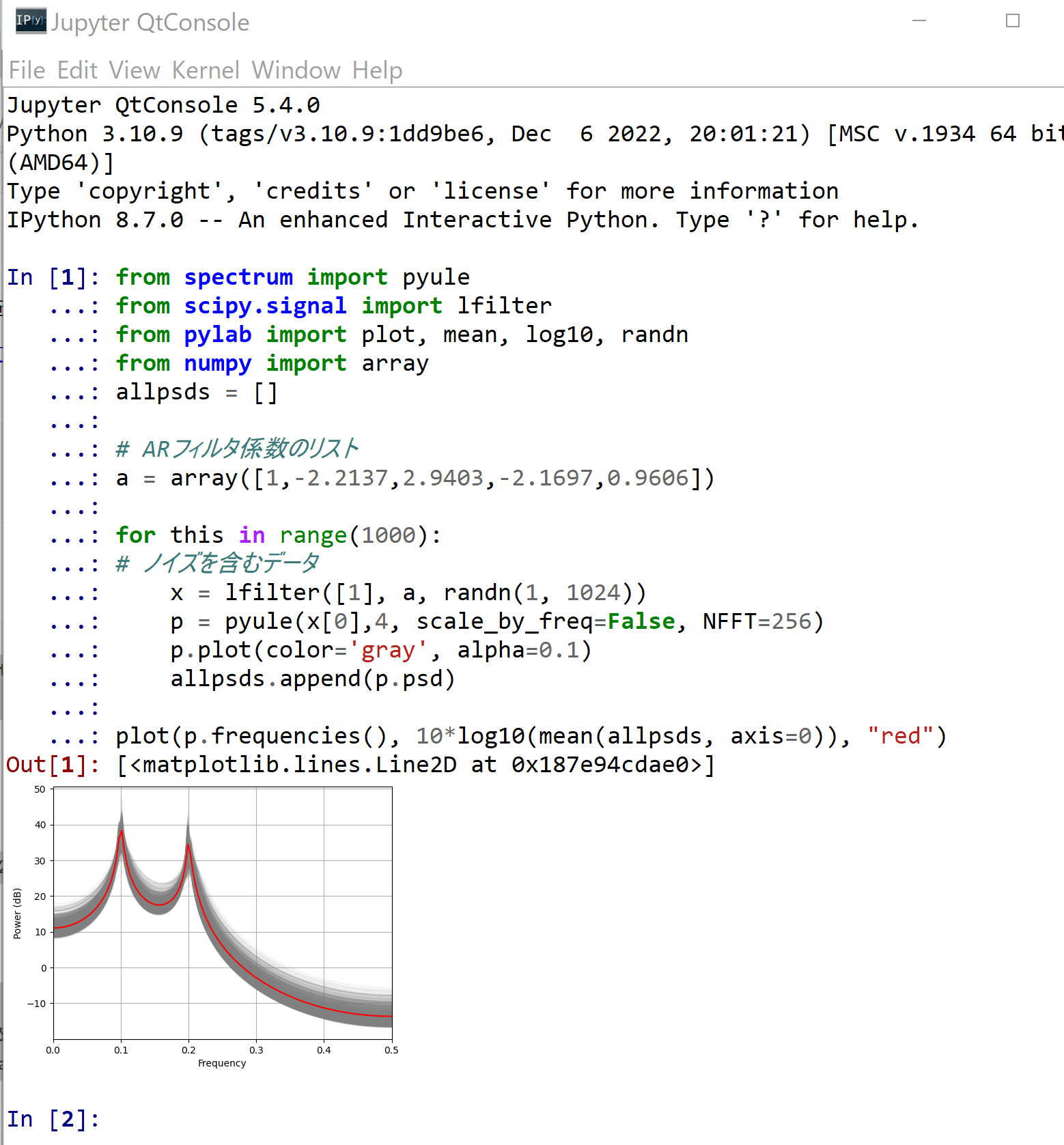This screenshot has height=1145, width=1064.
Task: Click the 'IPython 8.7.0 -- An enhanced' line
Action: click(463, 220)
